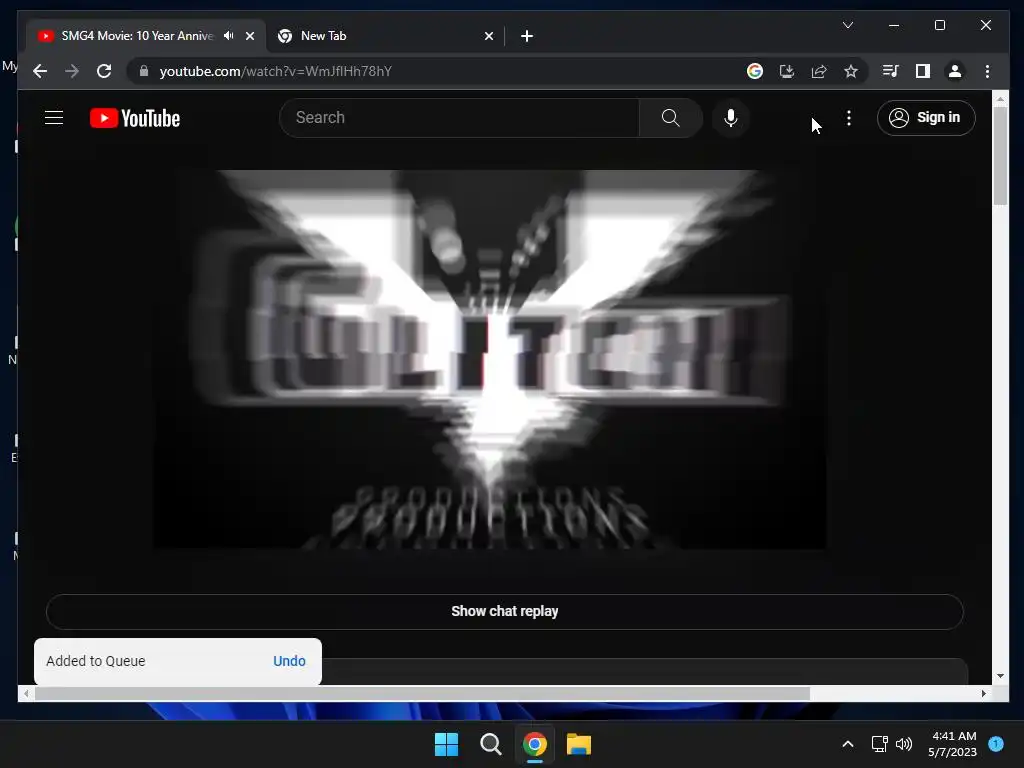Mute the SMG4 Movie tab audio
The image size is (1024, 768).
229,36
